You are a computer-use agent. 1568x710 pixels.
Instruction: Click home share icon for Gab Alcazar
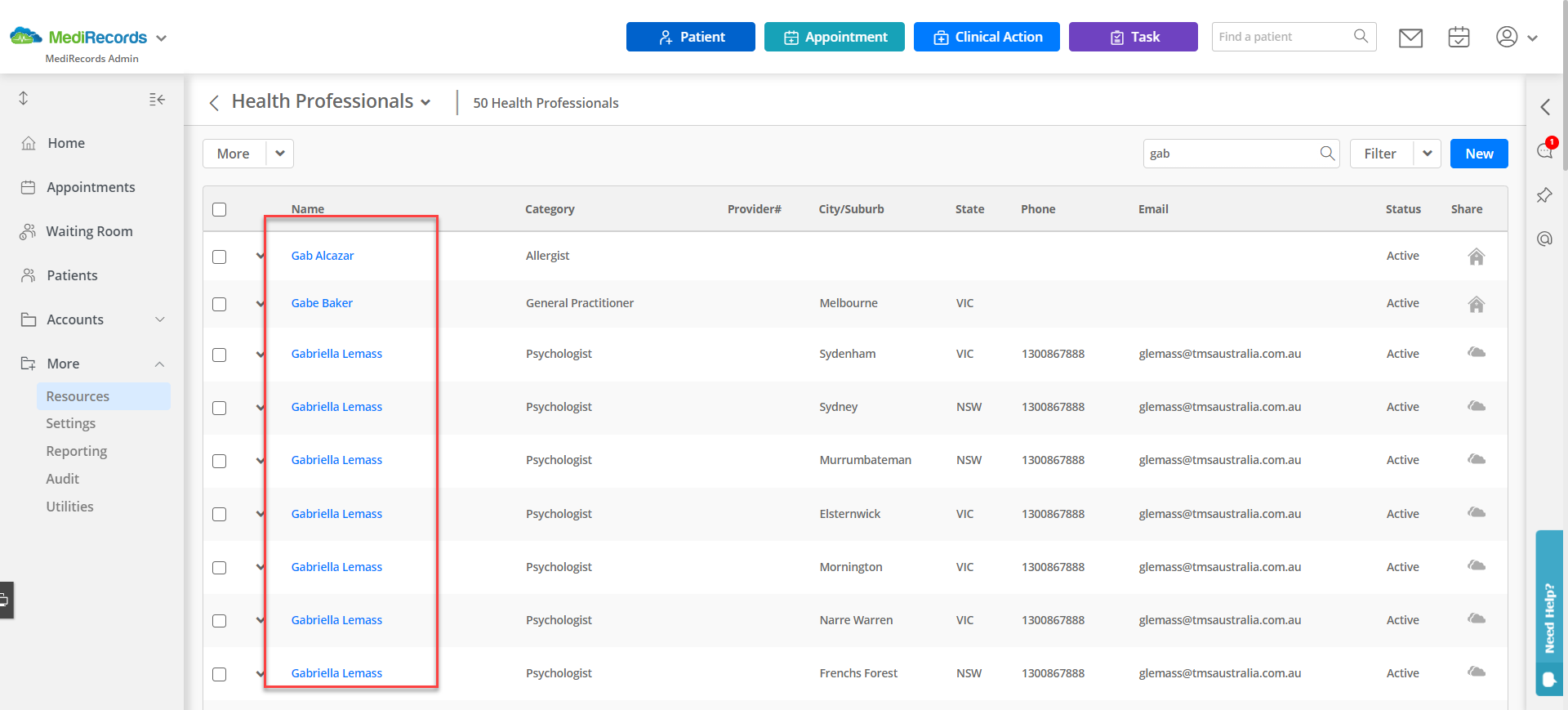[x=1476, y=257]
